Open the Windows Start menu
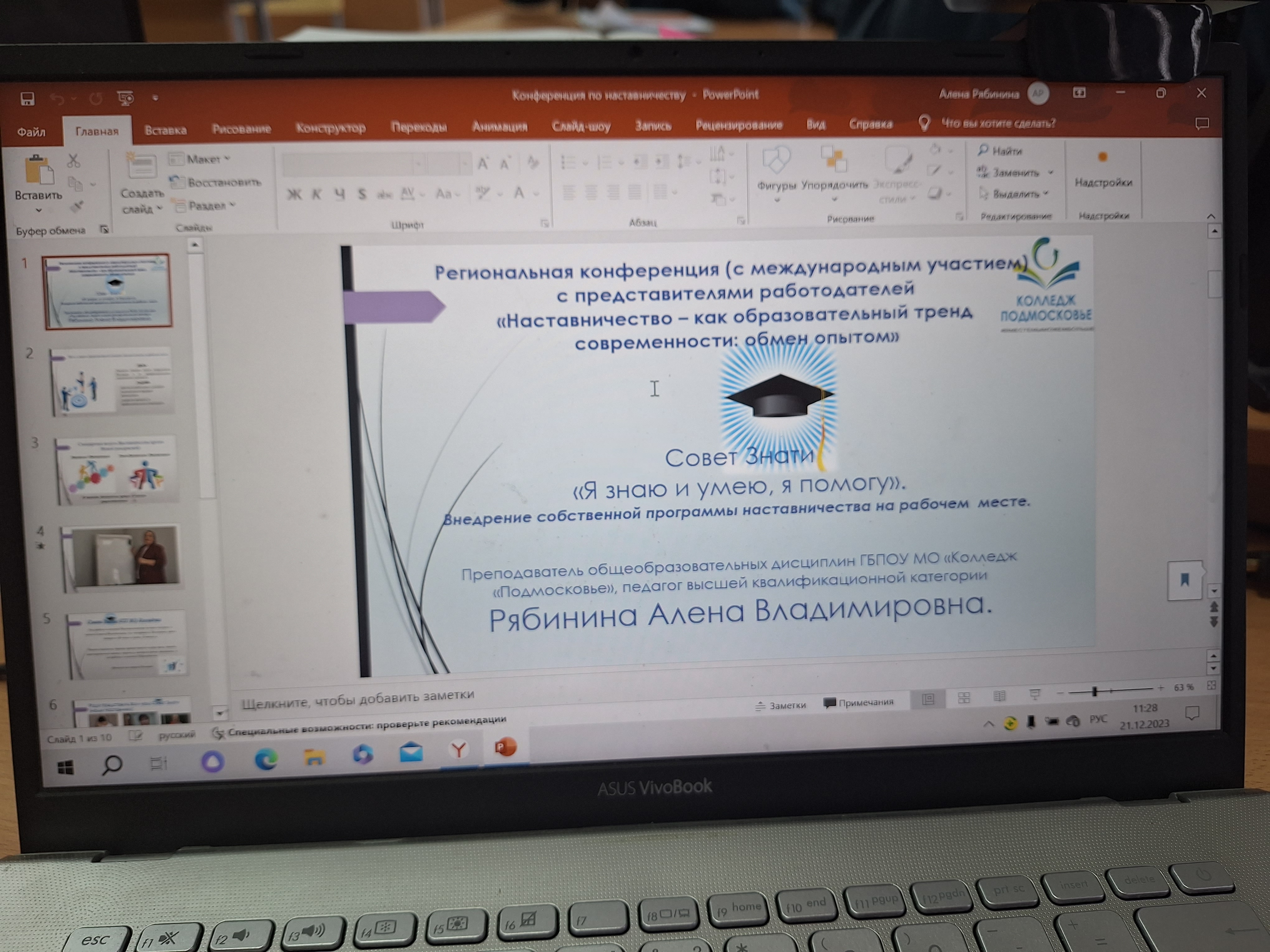1270x952 pixels. pos(65,767)
